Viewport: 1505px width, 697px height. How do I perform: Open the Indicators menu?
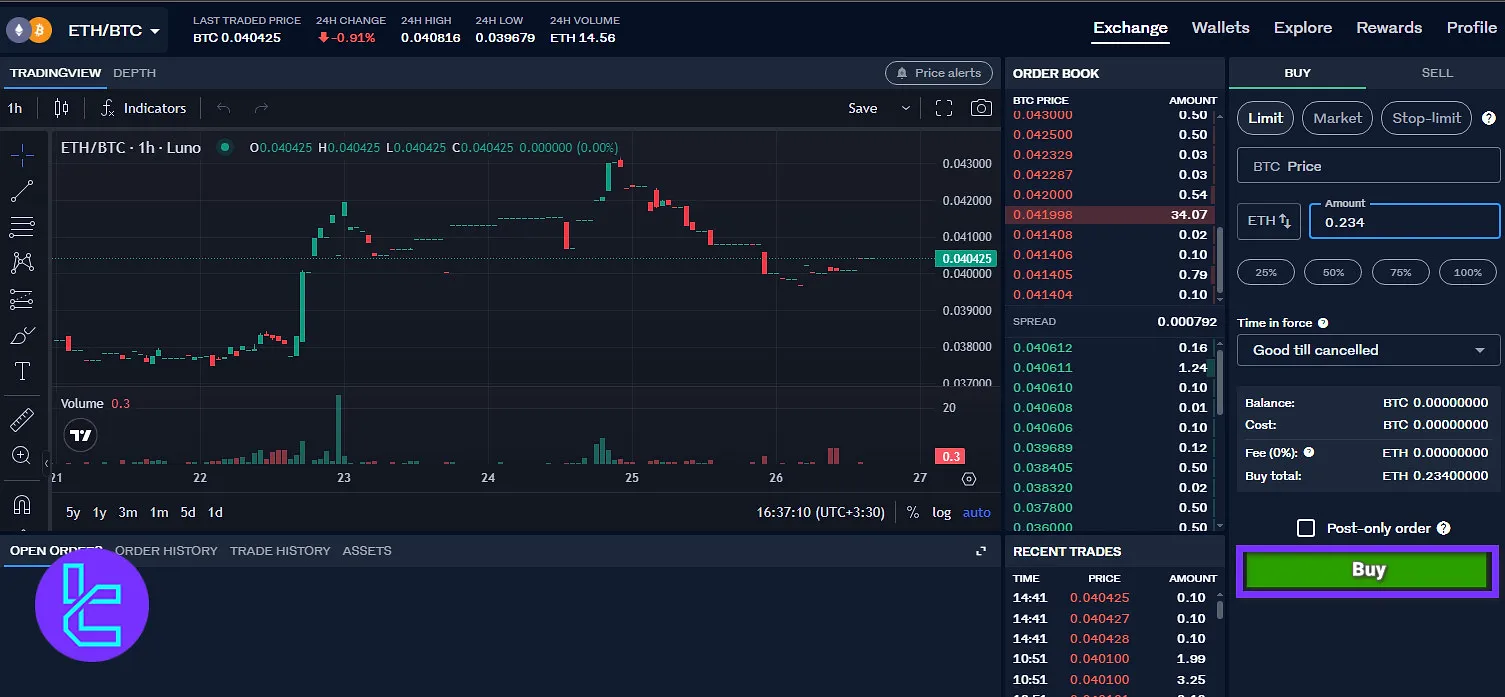point(143,108)
